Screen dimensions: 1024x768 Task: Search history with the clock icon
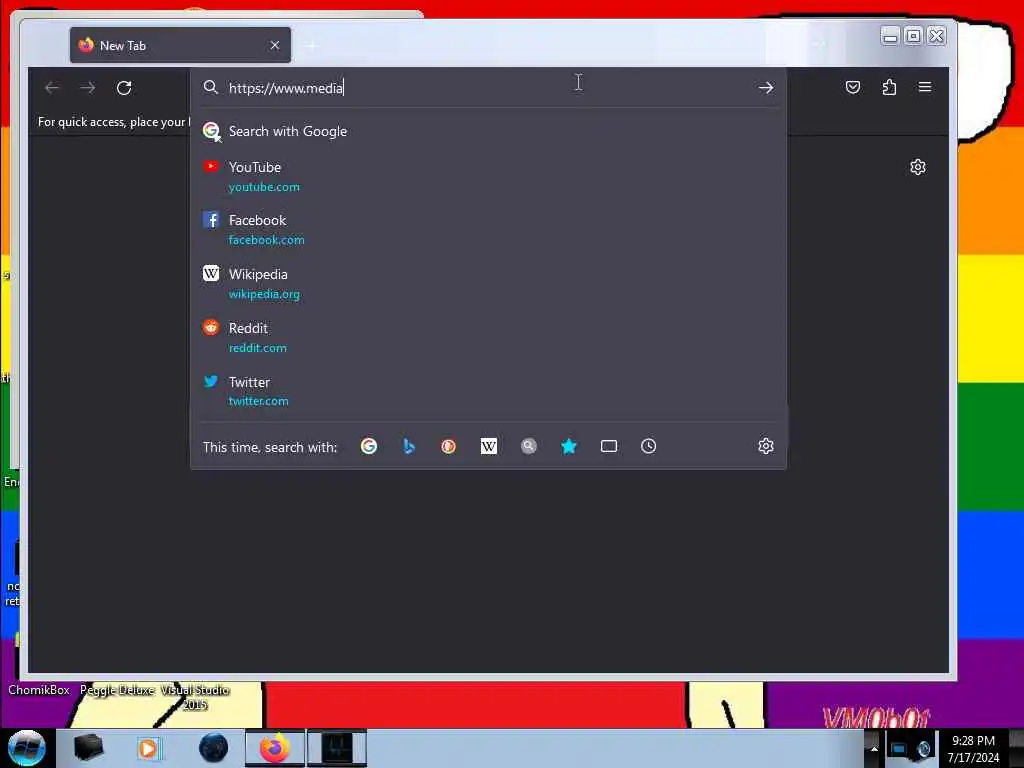pyautogui.click(x=648, y=446)
